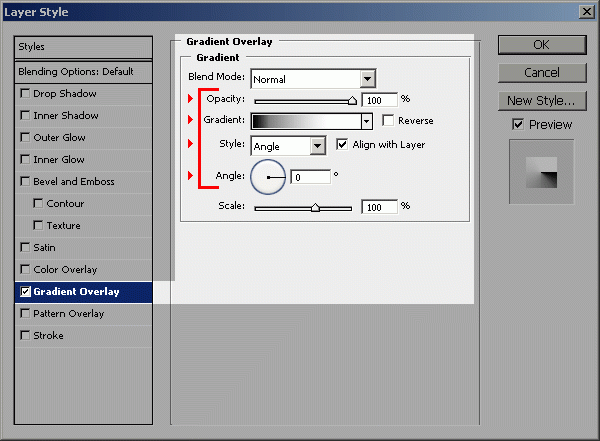The width and height of the screenshot is (600, 441).
Task: Click the Angle dial control
Action: 268,177
